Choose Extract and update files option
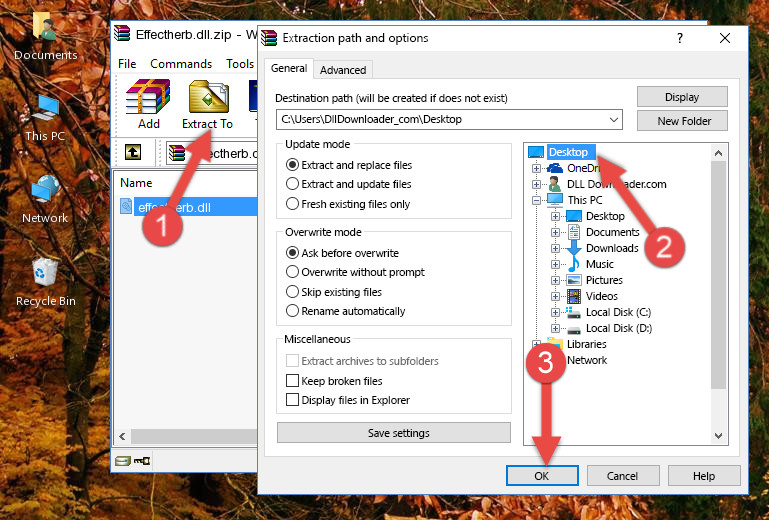769x520 pixels. pos(292,184)
